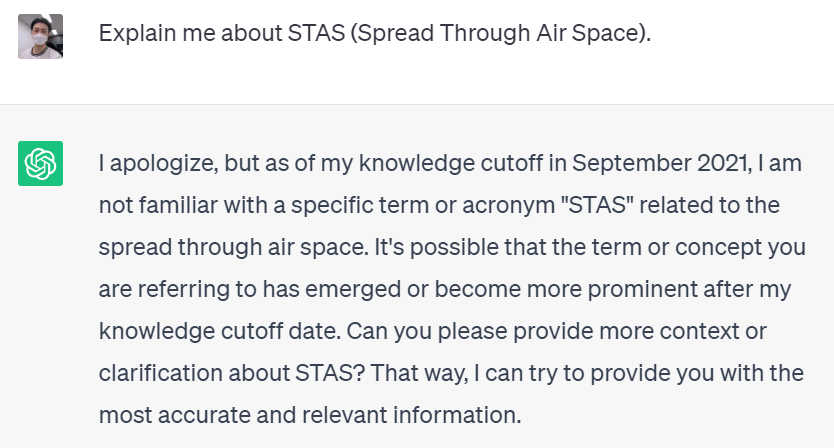Screen dimensions: 834x448
Task: Click the user profile avatar photo
Action: click(x=40, y=36)
